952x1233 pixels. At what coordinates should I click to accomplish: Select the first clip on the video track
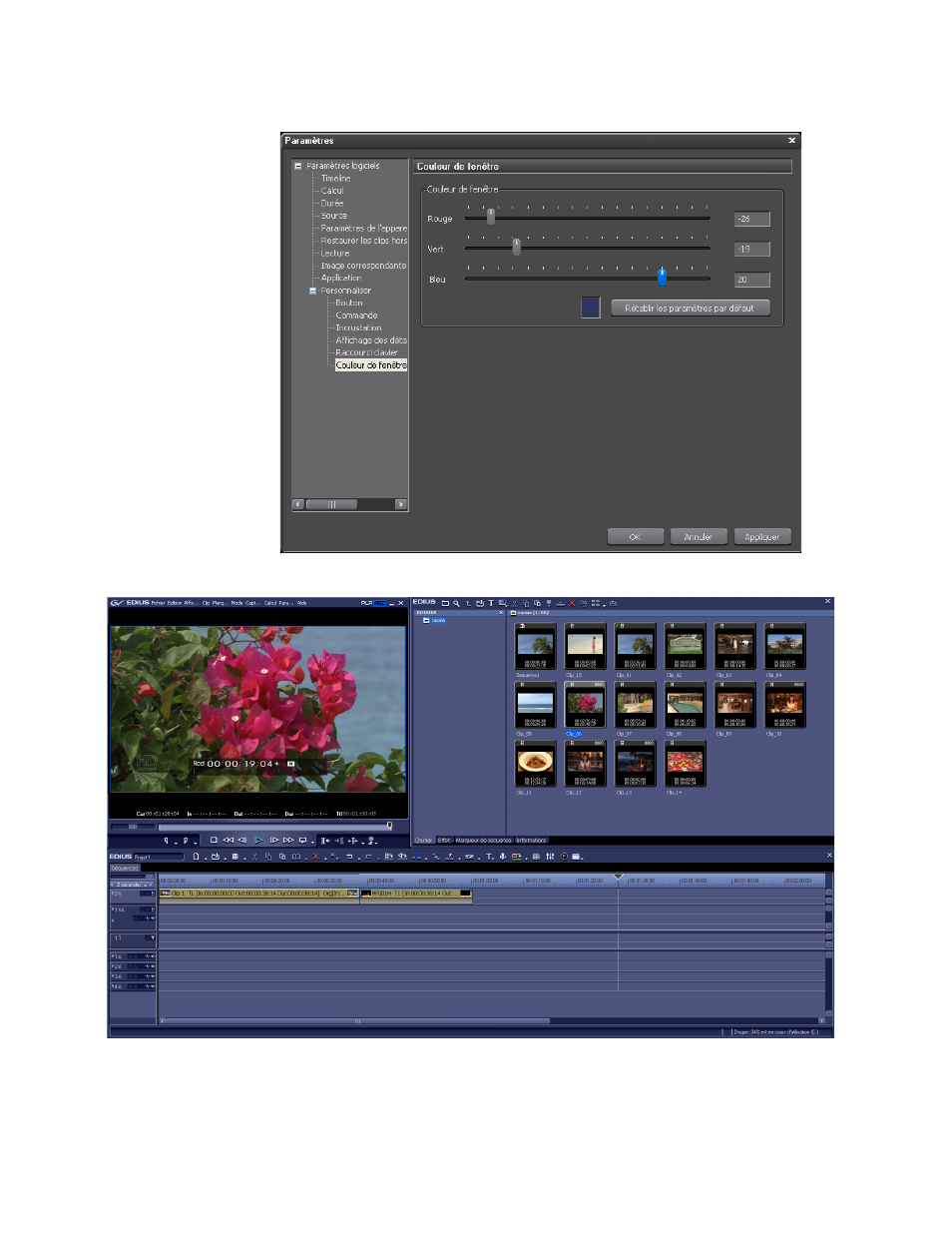pyautogui.click(x=258, y=894)
